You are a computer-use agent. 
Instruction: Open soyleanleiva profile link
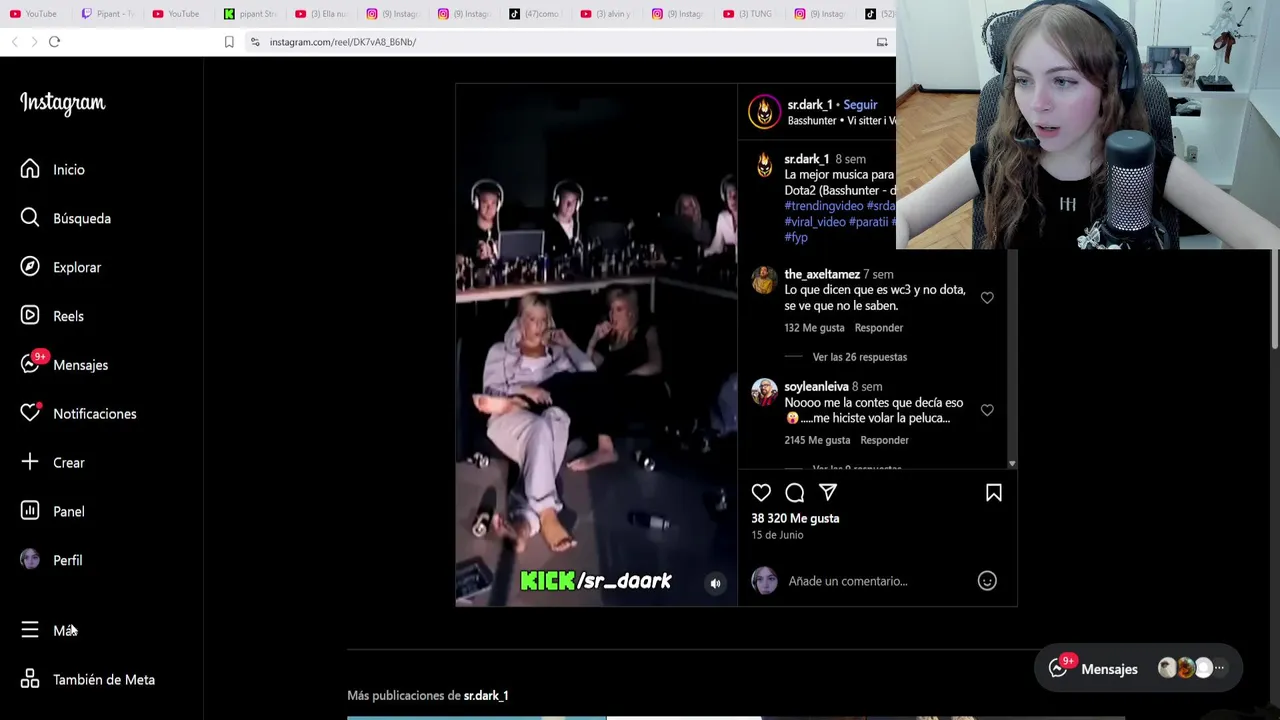(816, 386)
